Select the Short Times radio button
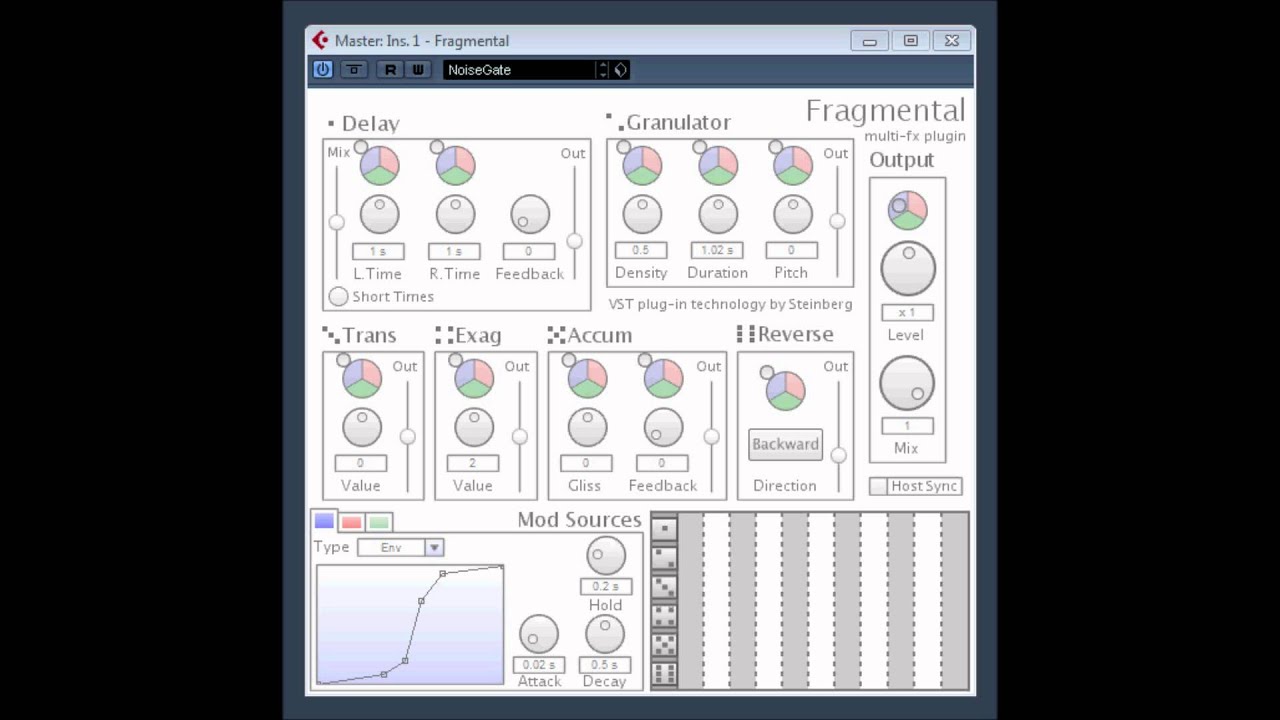This screenshot has width=1280, height=720. point(339,297)
